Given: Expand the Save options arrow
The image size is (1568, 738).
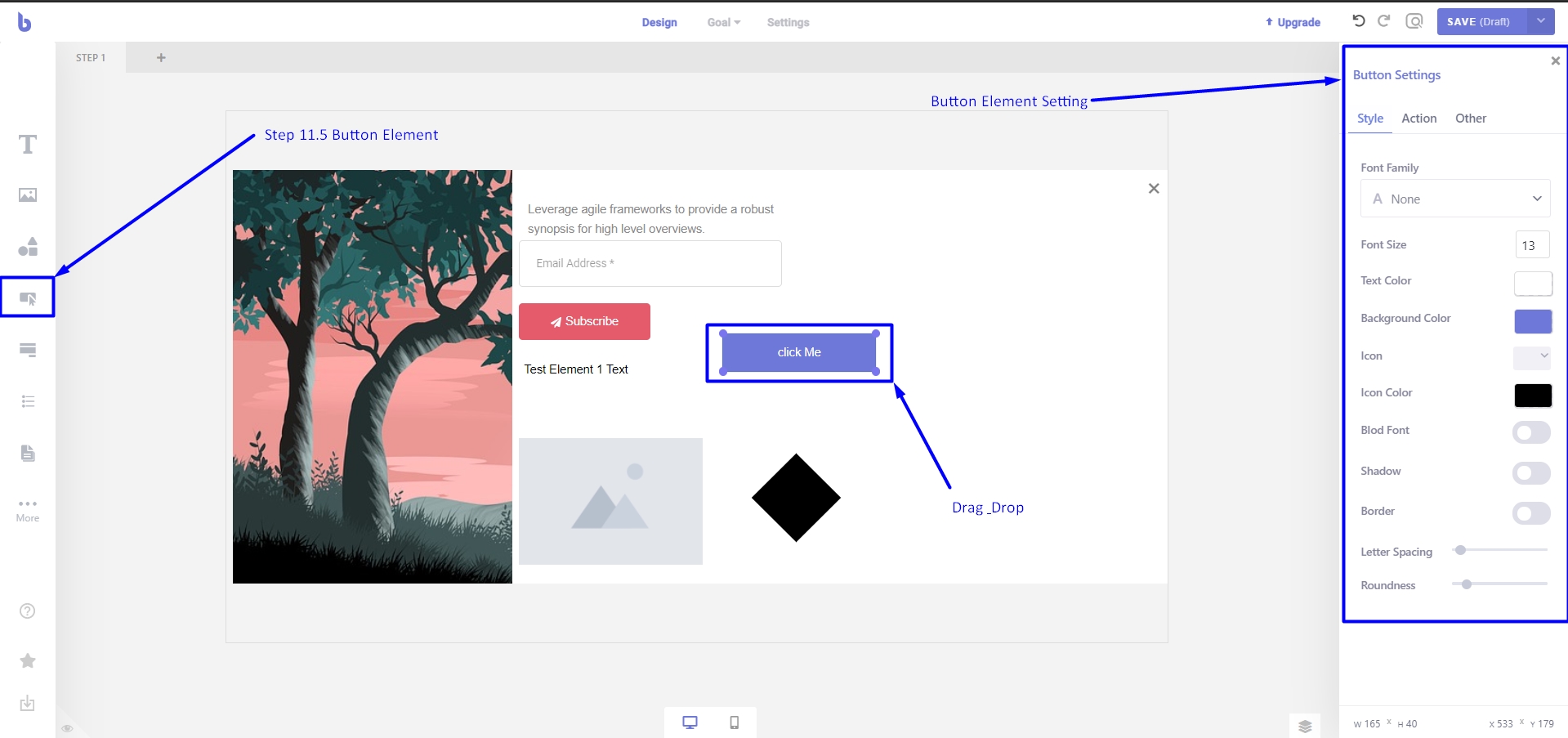Looking at the screenshot, I should click(x=1541, y=21).
